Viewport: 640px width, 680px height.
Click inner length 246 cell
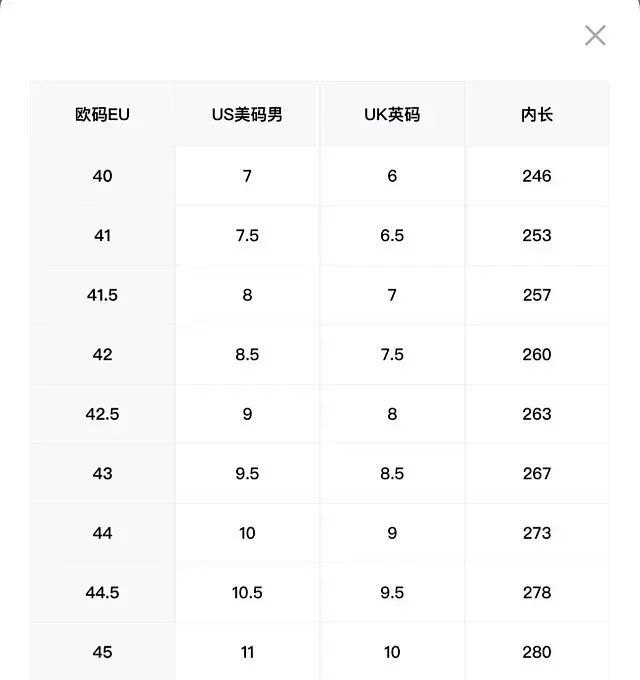537,176
